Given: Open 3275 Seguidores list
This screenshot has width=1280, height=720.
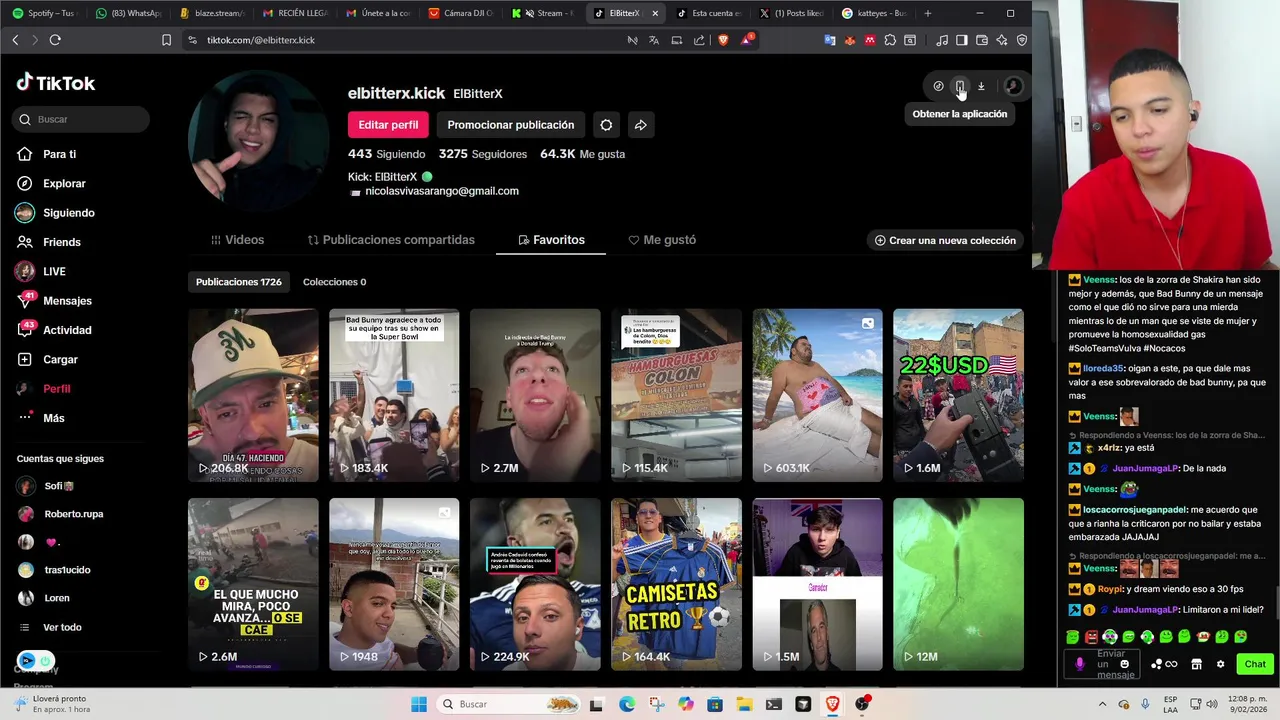Looking at the screenshot, I should (x=483, y=154).
